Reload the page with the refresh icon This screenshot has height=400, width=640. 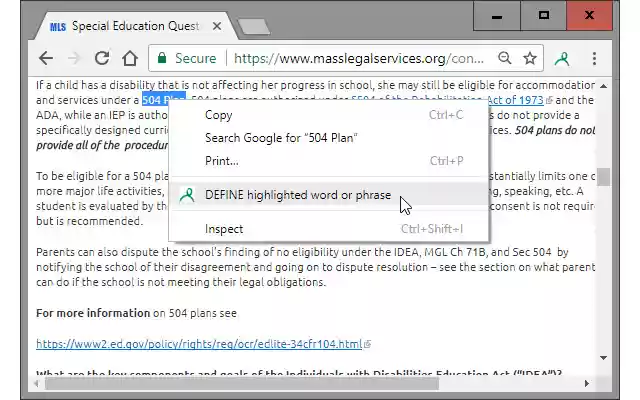pyautogui.click(x=102, y=58)
